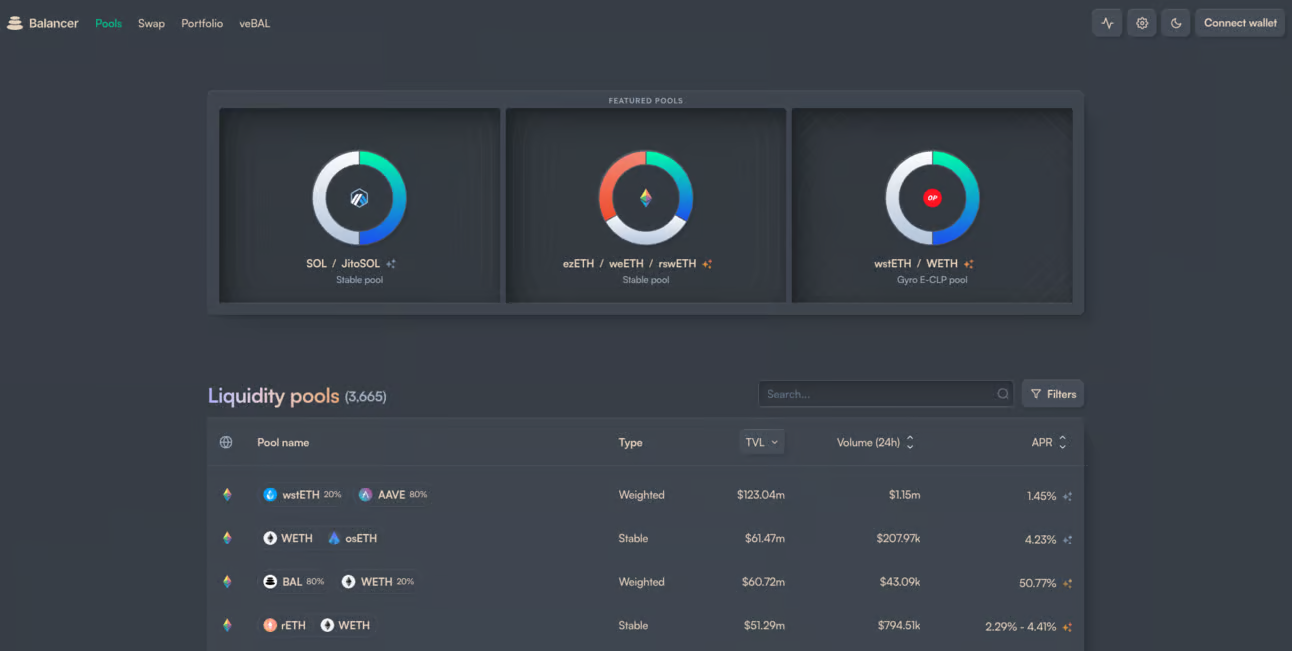Click the sparkle icon beside 50.77% APR
The height and width of the screenshot is (651, 1292).
coord(1068,583)
